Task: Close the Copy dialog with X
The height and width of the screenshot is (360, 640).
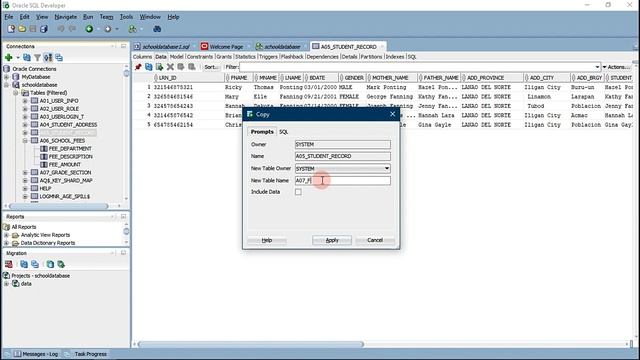Action: tap(393, 114)
